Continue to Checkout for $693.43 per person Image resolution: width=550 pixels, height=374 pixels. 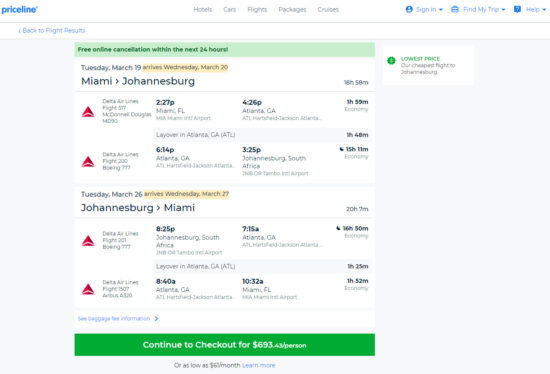224,345
